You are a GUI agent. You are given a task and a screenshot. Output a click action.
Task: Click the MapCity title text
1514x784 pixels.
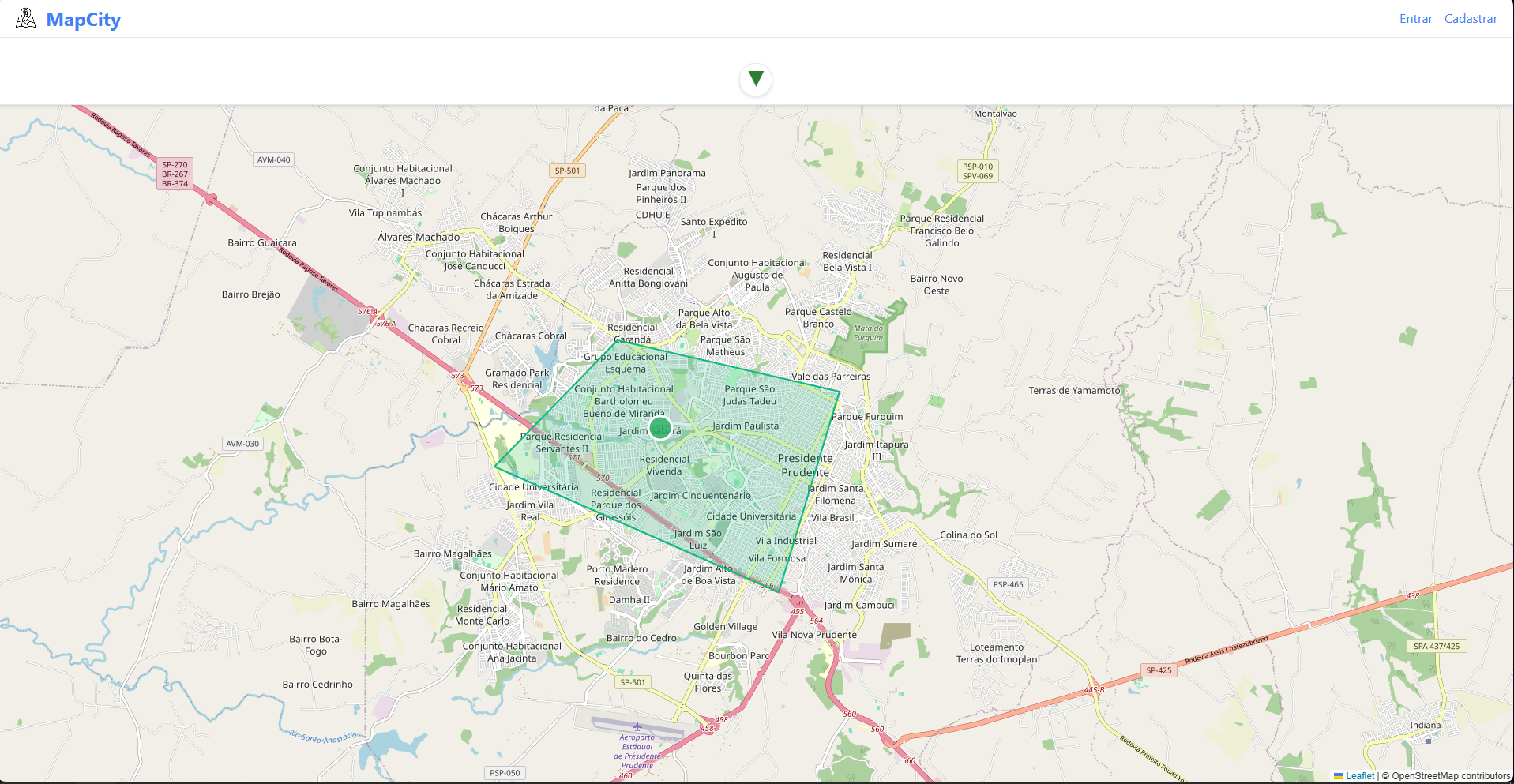pos(83,19)
